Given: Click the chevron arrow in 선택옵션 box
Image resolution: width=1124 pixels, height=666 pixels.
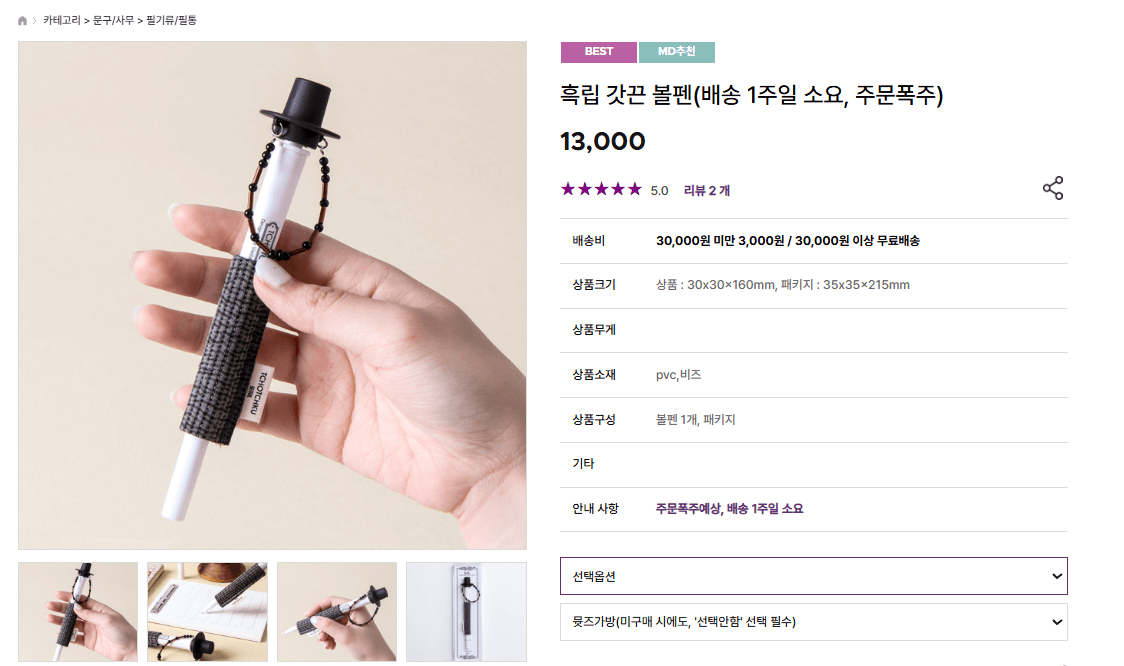Looking at the screenshot, I should coord(1057,576).
